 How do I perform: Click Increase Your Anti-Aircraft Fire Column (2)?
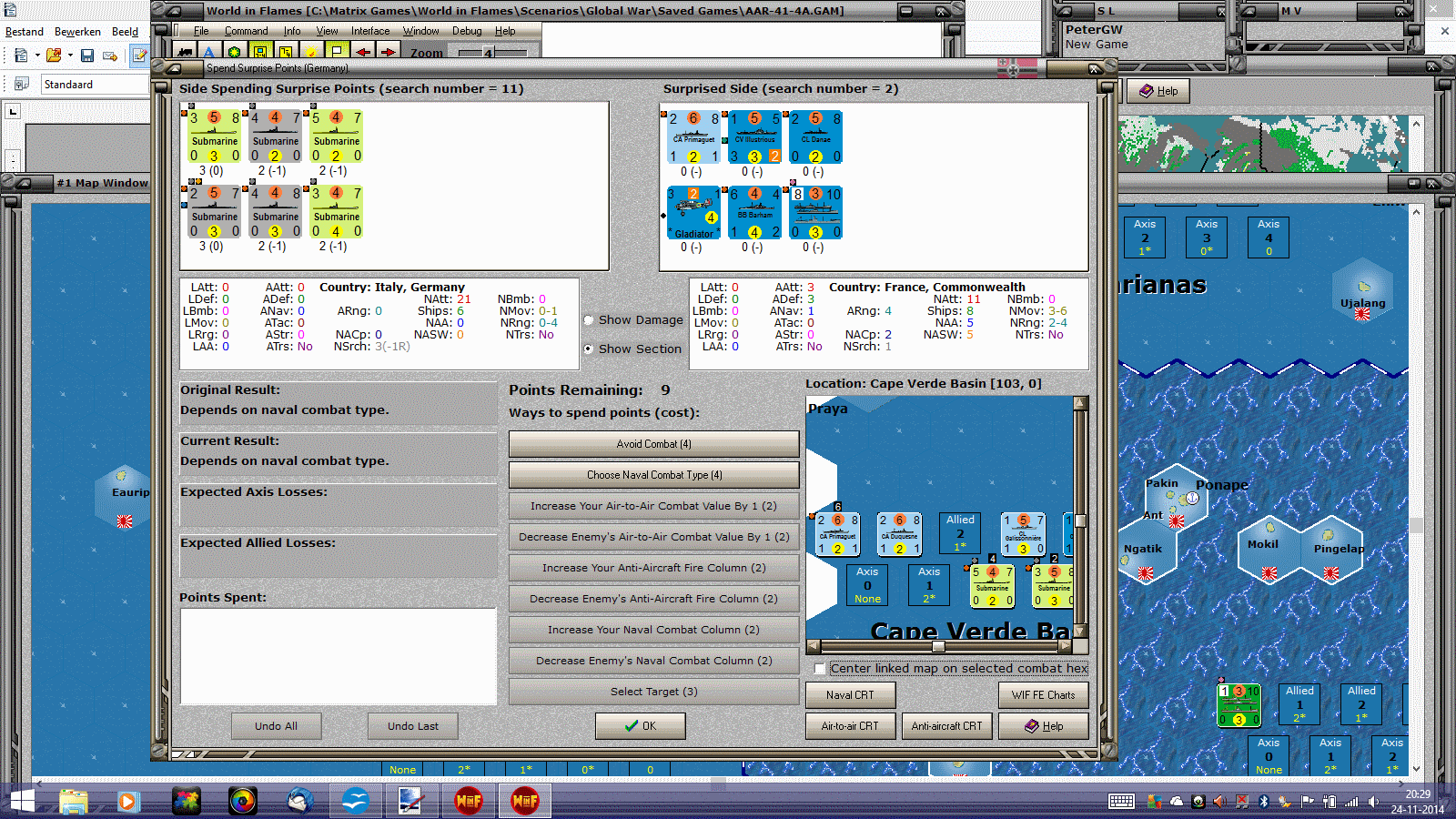(x=653, y=568)
